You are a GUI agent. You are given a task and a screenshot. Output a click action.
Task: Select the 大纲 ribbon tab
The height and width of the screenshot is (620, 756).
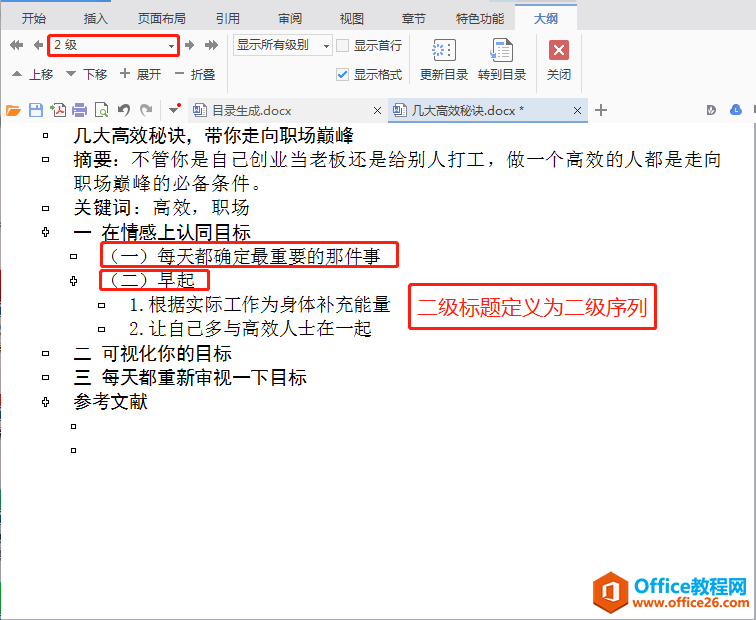tap(546, 19)
